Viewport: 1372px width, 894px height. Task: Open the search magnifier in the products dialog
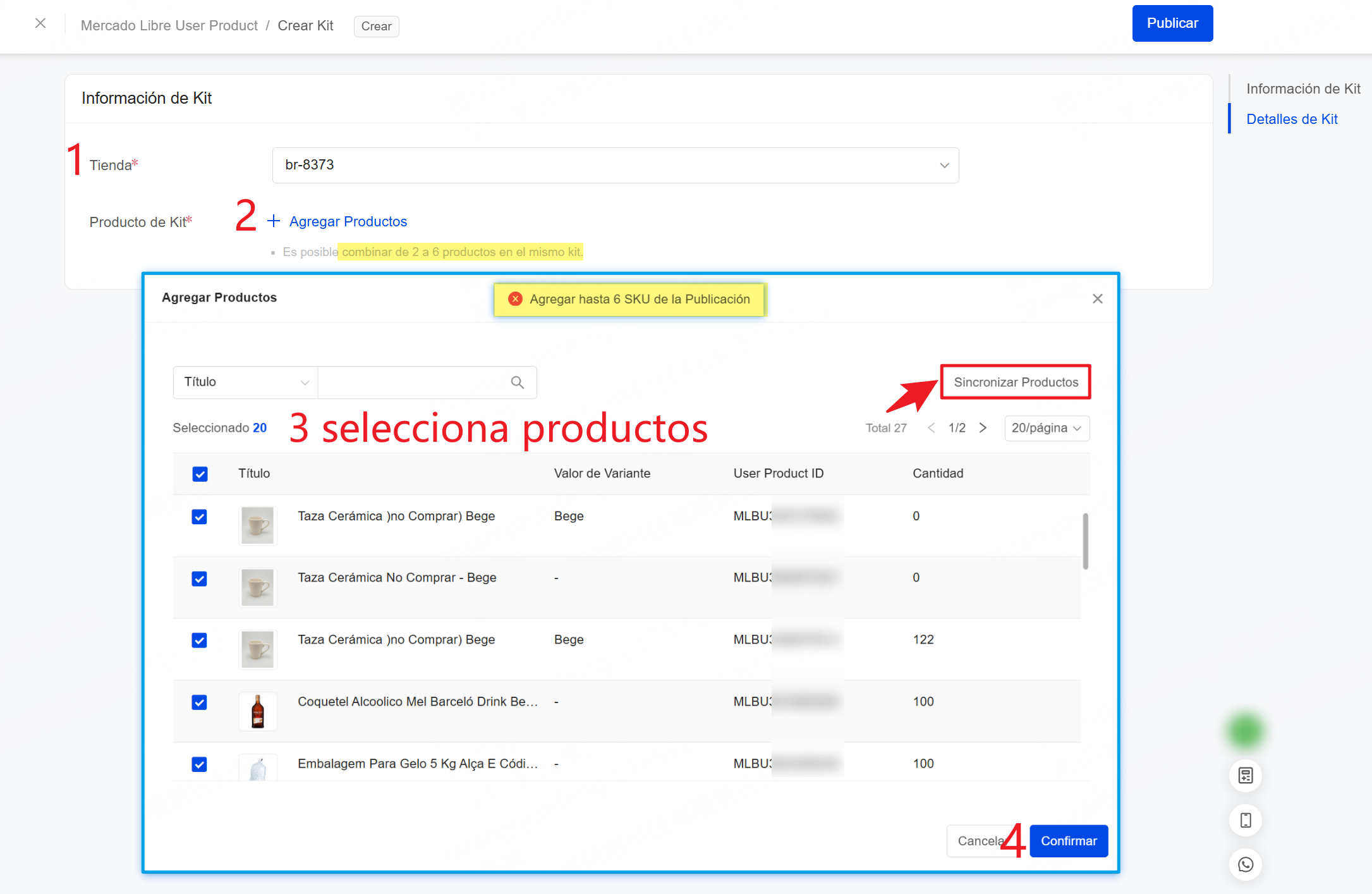[x=517, y=383]
